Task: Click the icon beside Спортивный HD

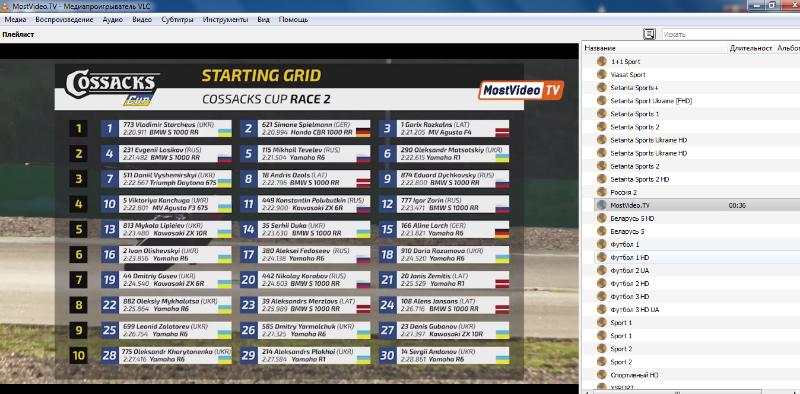Action: [x=602, y=375]
